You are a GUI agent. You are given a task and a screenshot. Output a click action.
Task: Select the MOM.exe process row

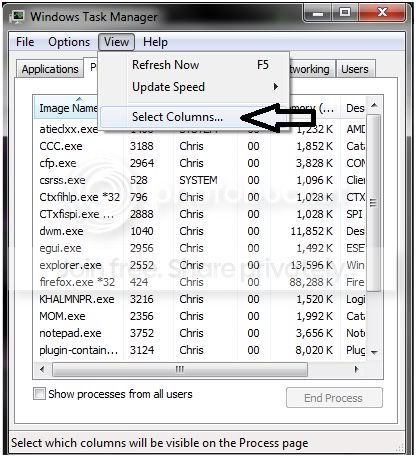point(200,316)
